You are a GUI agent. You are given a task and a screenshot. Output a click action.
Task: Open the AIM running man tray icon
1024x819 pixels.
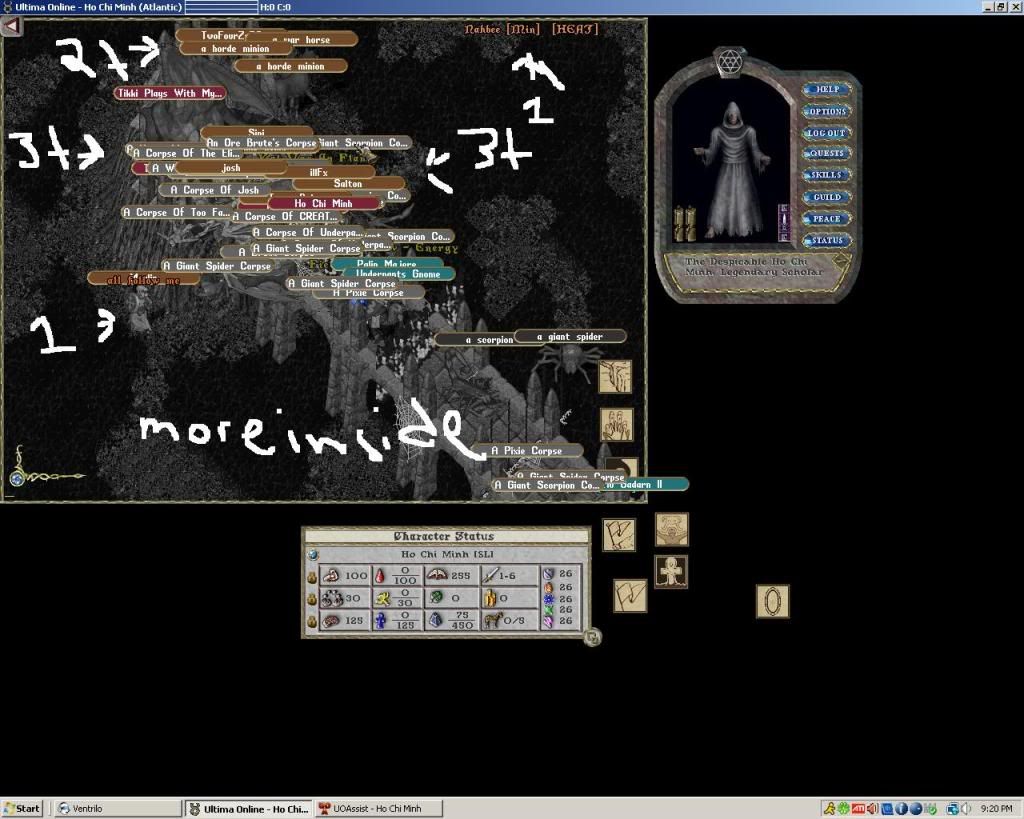point(829,809)
